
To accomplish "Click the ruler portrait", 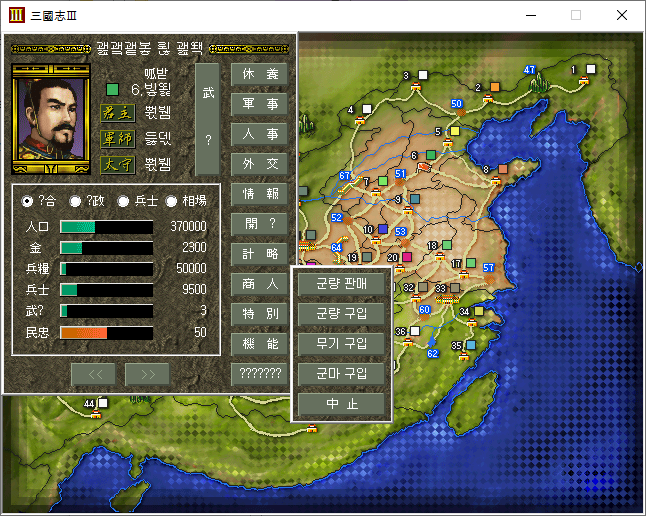I will tap(51, 119).
